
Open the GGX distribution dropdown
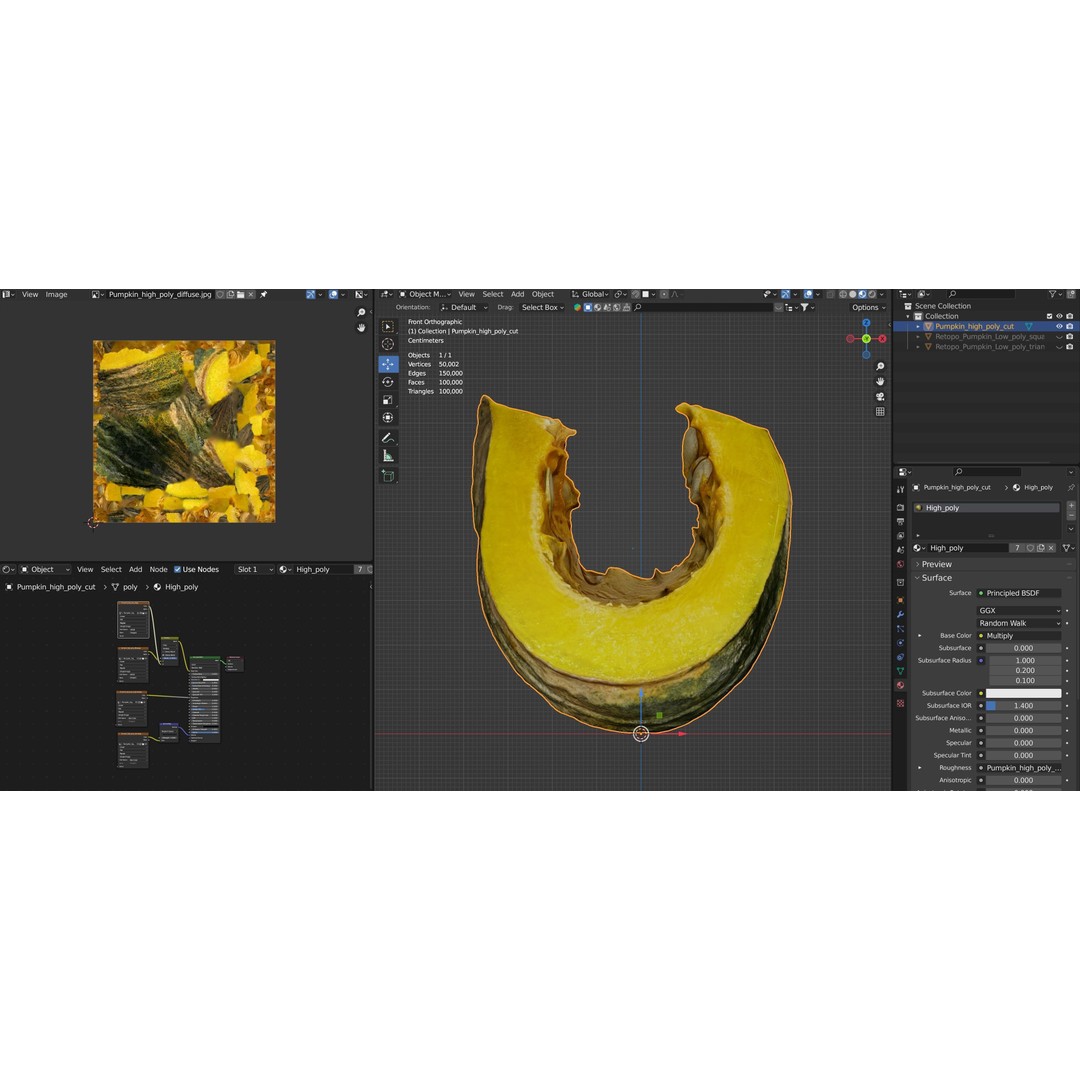pos(1019,611)
